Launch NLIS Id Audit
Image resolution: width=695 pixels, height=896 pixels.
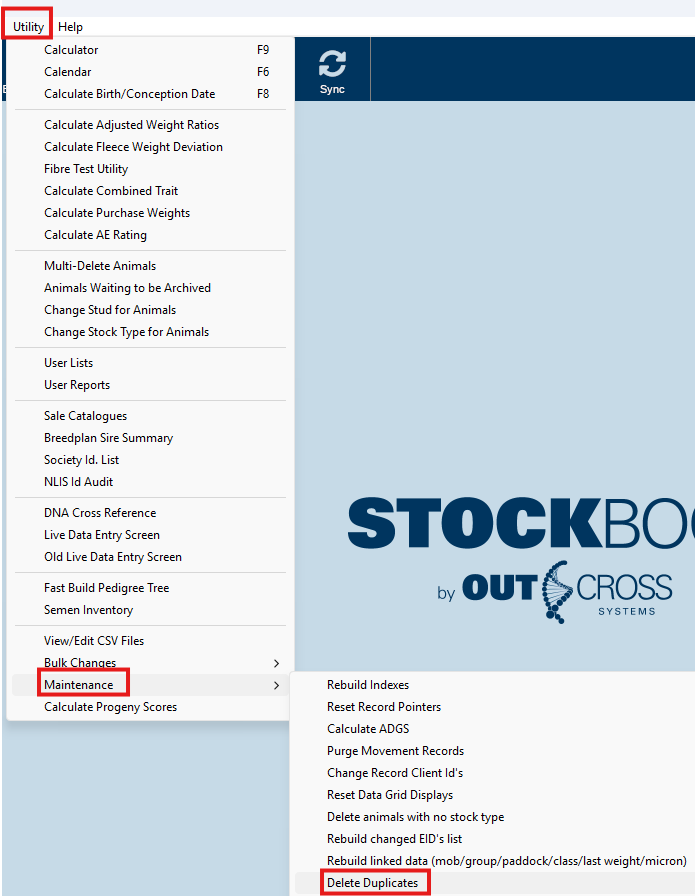point(78,482)
